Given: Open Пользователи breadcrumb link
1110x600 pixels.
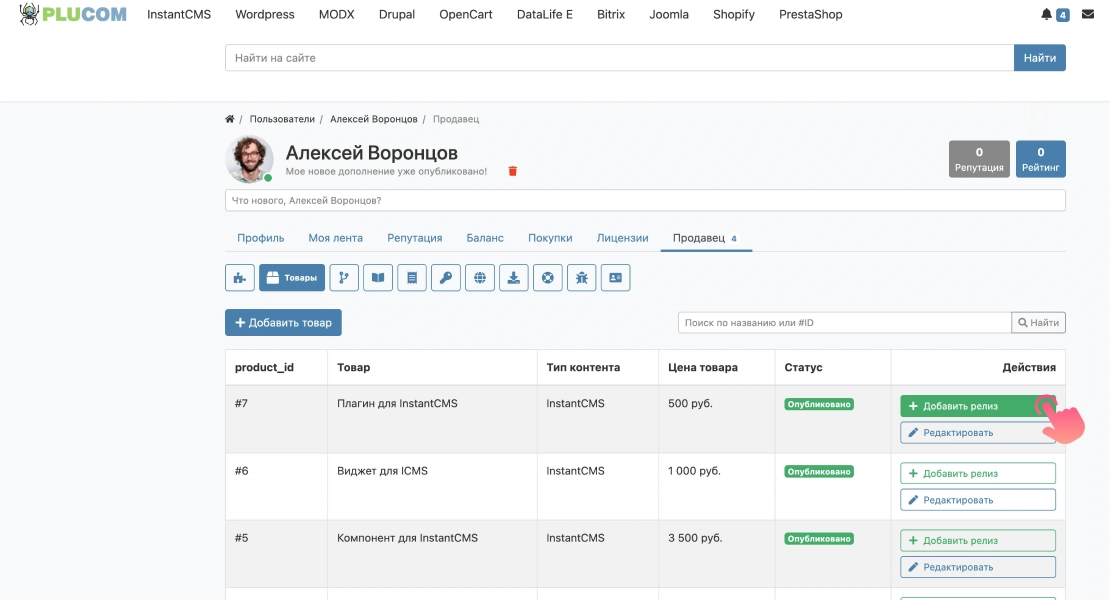Looking at the screenshot, I should 282,119.
